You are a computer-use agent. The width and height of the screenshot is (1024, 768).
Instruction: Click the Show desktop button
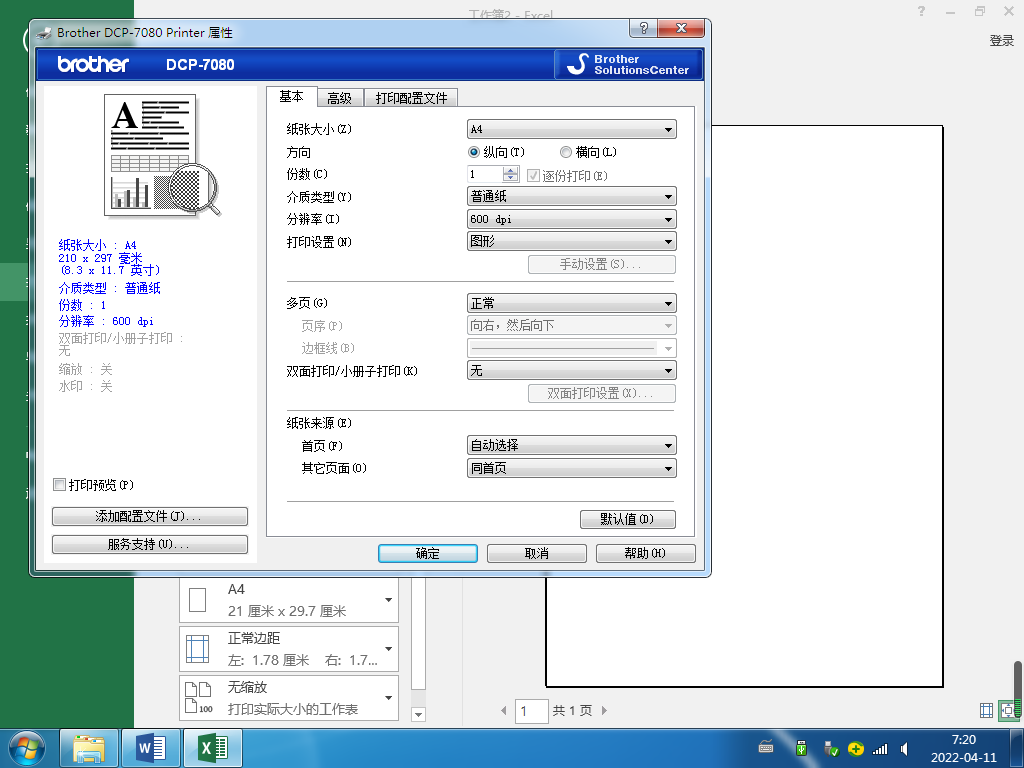[x=1019, y=748]
